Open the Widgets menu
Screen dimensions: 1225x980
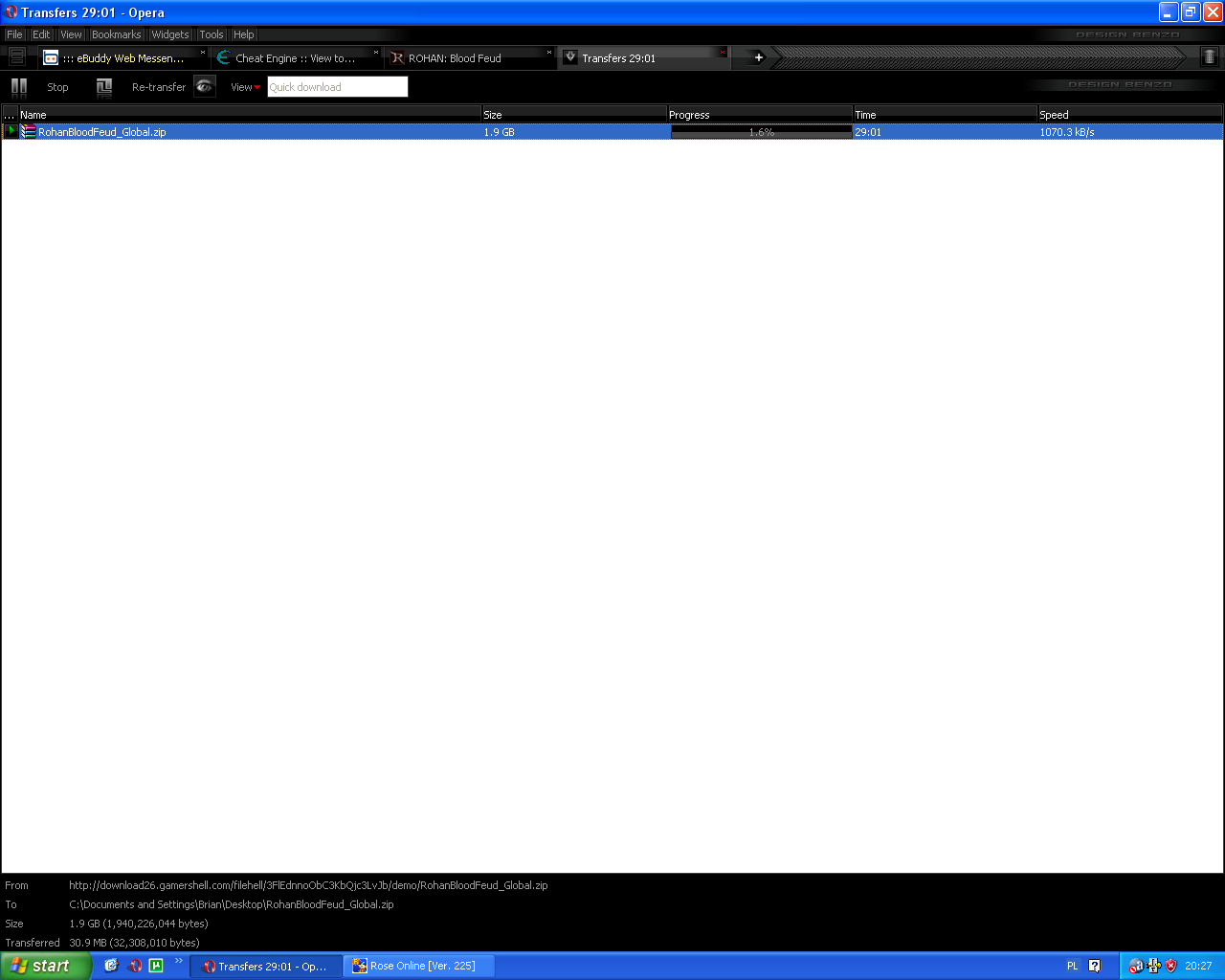170,34
